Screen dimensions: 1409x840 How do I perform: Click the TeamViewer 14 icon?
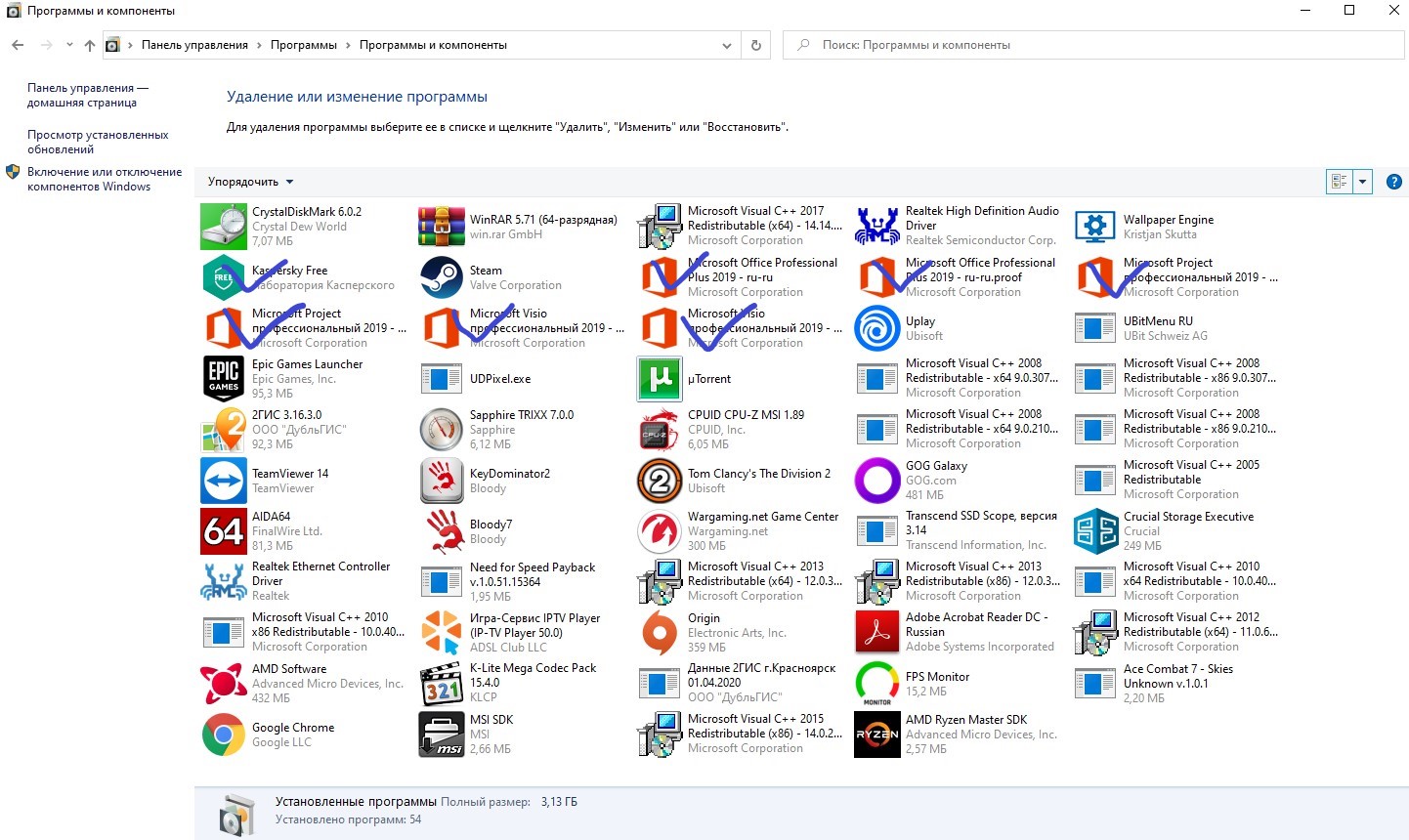coord(224,481)
